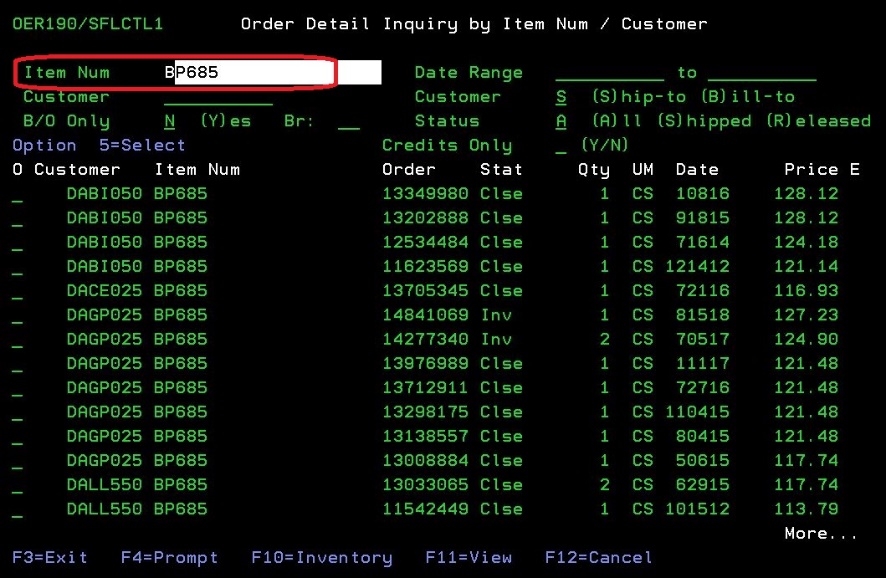This screenshot has height=578, width=886.
Task: Select option field for order 13349980
Action: point(17,195)
